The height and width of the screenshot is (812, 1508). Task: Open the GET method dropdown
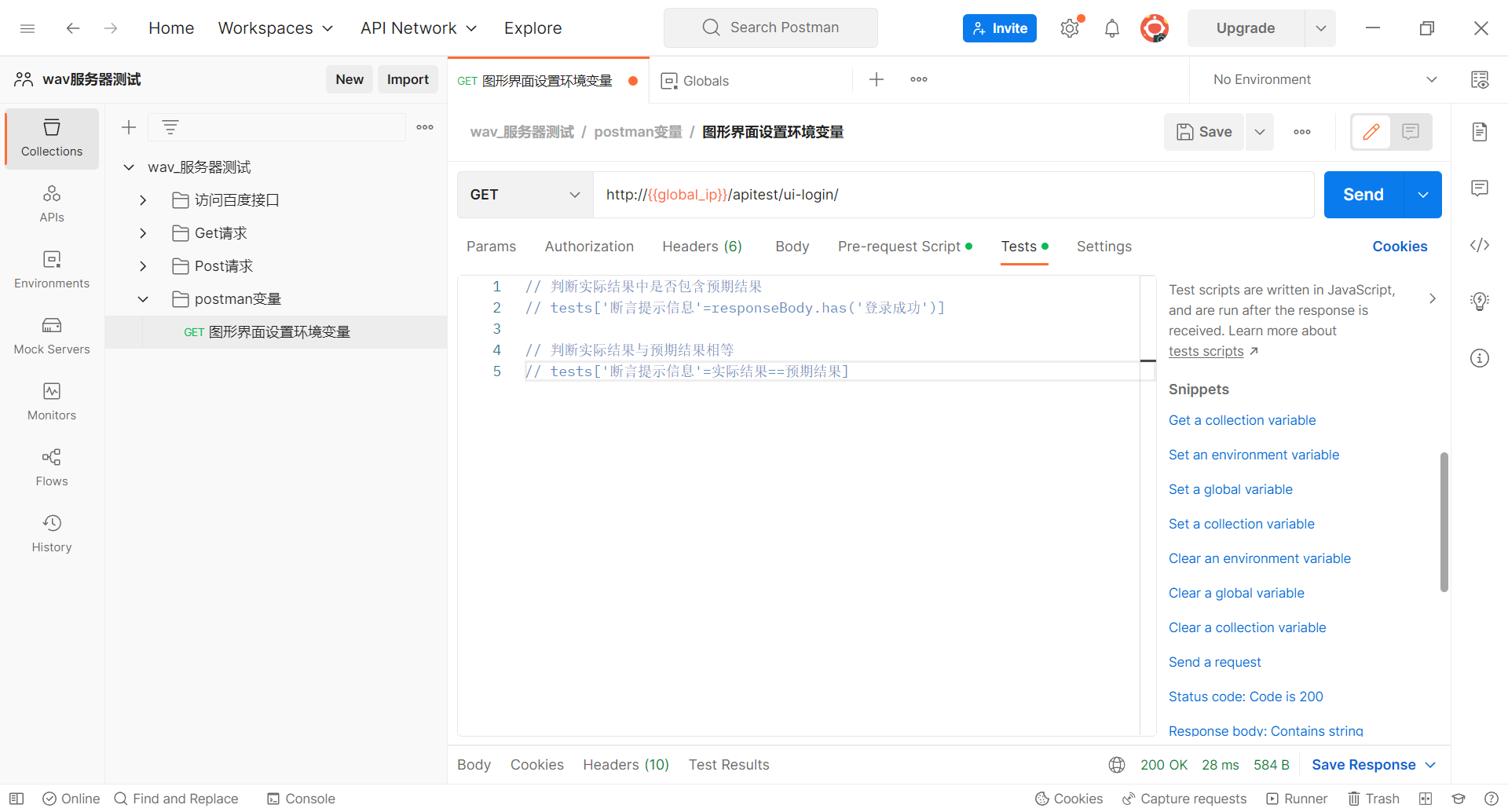click(525, 195)
